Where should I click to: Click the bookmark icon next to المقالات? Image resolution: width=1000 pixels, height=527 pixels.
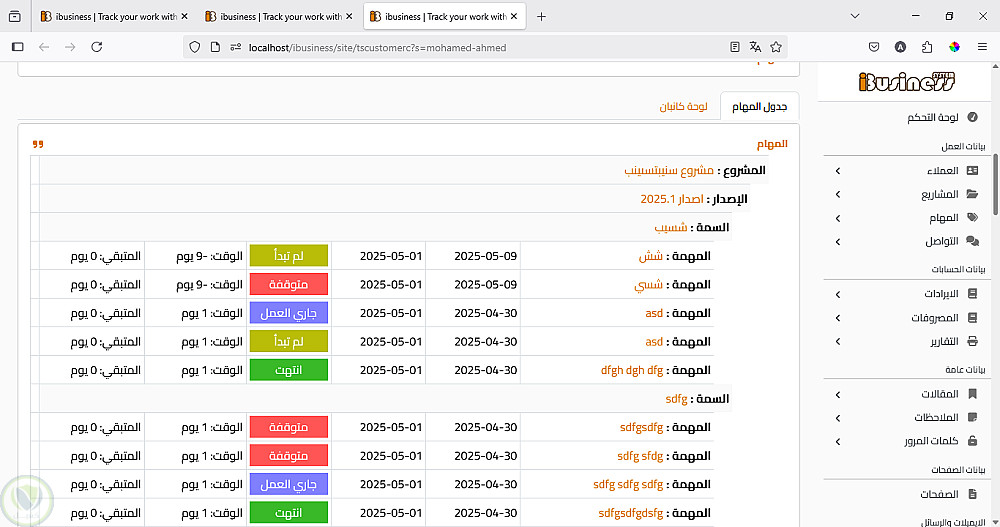pyautogui.click(x=972, y=394)
